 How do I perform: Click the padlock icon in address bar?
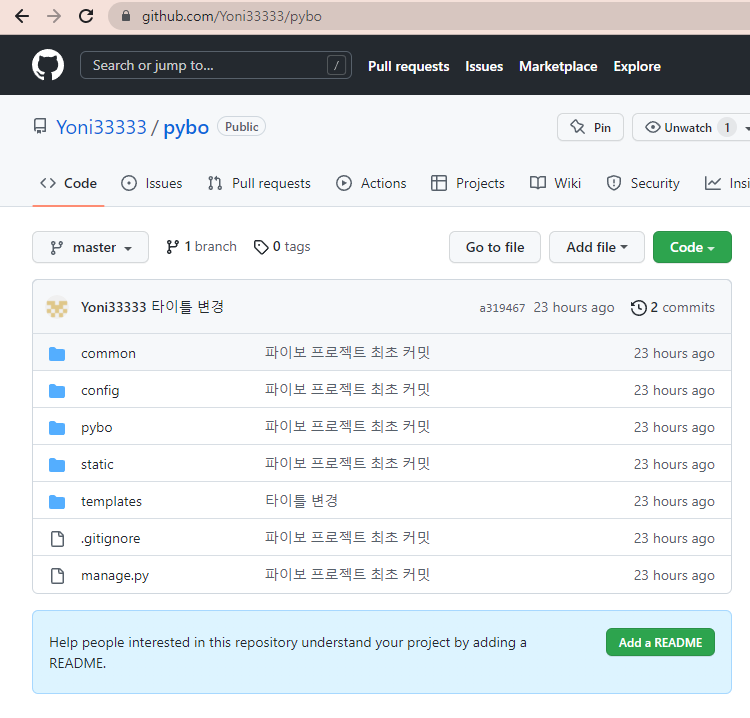(x=126, y=16)
